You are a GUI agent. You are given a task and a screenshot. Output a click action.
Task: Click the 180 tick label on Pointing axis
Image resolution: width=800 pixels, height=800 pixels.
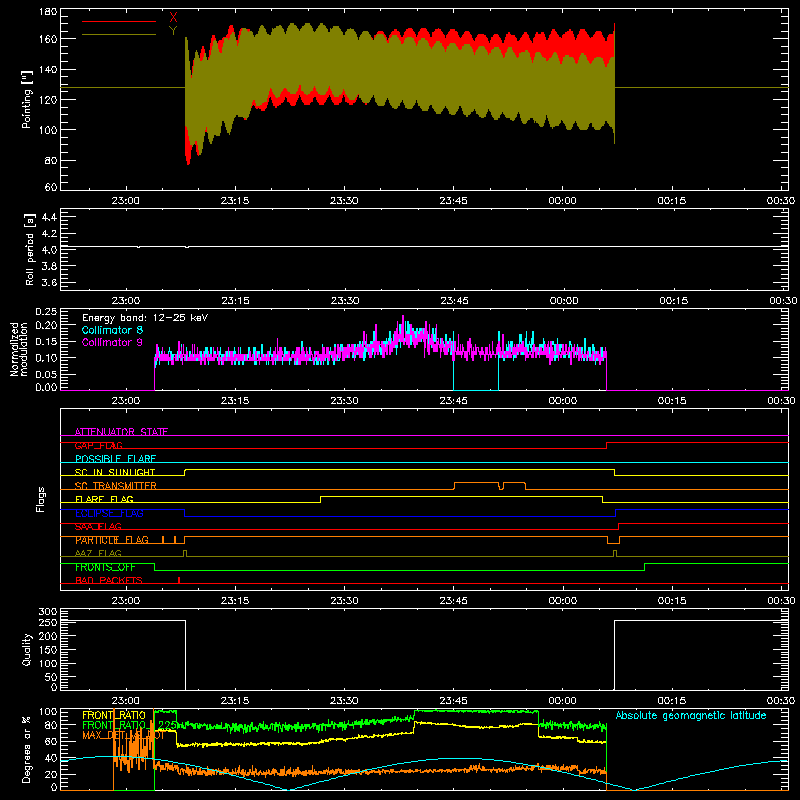pyautogui.click(x=48, y=11)
